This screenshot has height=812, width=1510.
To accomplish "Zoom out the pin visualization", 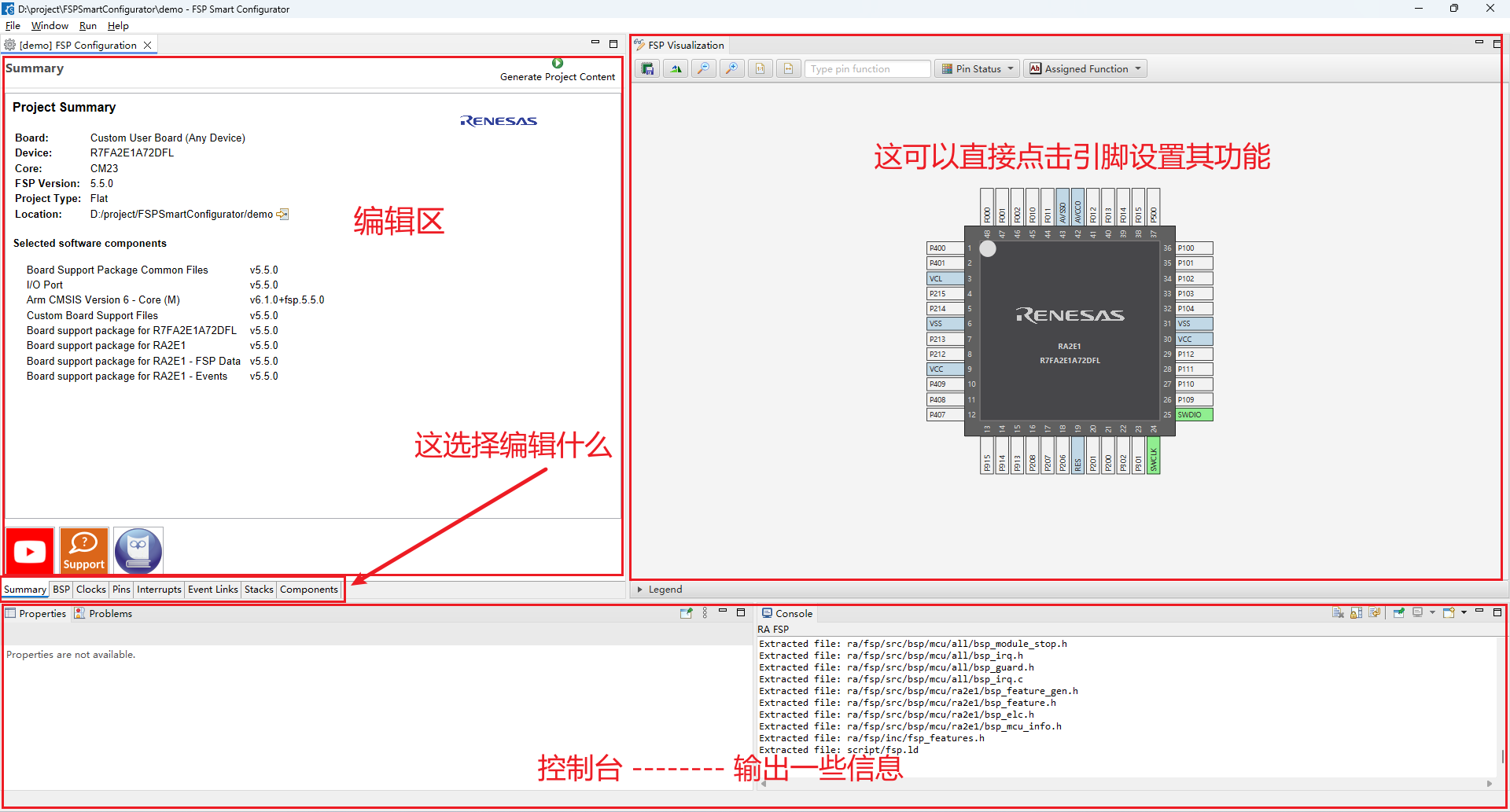I will click(x=704, y=69).
